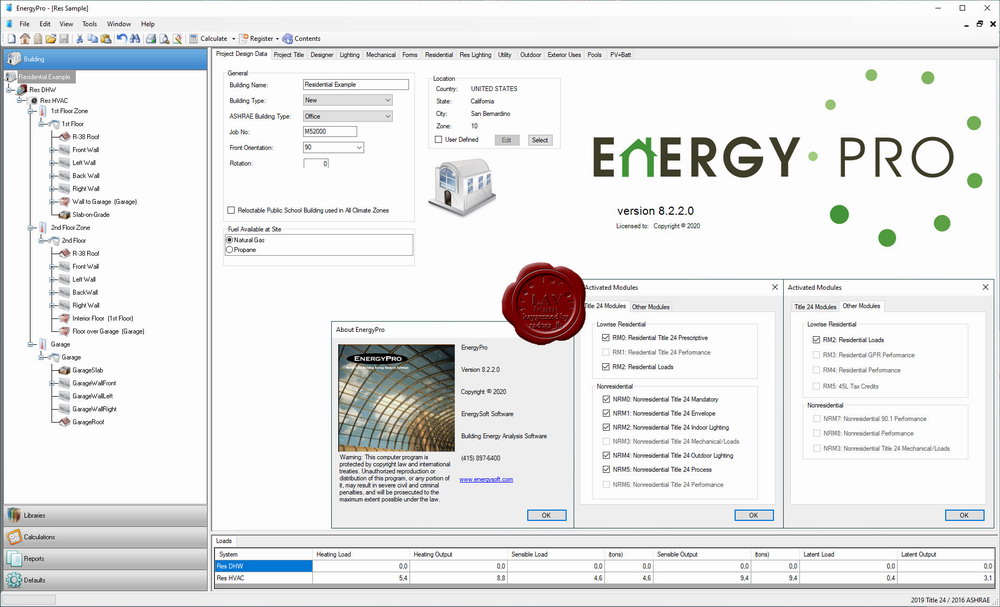Toggle NRM1 Nonresidential Title 24 Envelope
This screenshot has height=607, width=1000.
pyautogui.click(x=605, y=413)
